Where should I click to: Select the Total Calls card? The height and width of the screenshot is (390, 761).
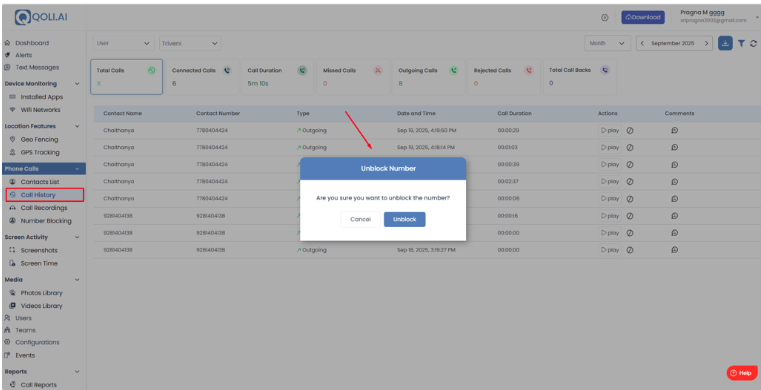[x=126, y=77]
